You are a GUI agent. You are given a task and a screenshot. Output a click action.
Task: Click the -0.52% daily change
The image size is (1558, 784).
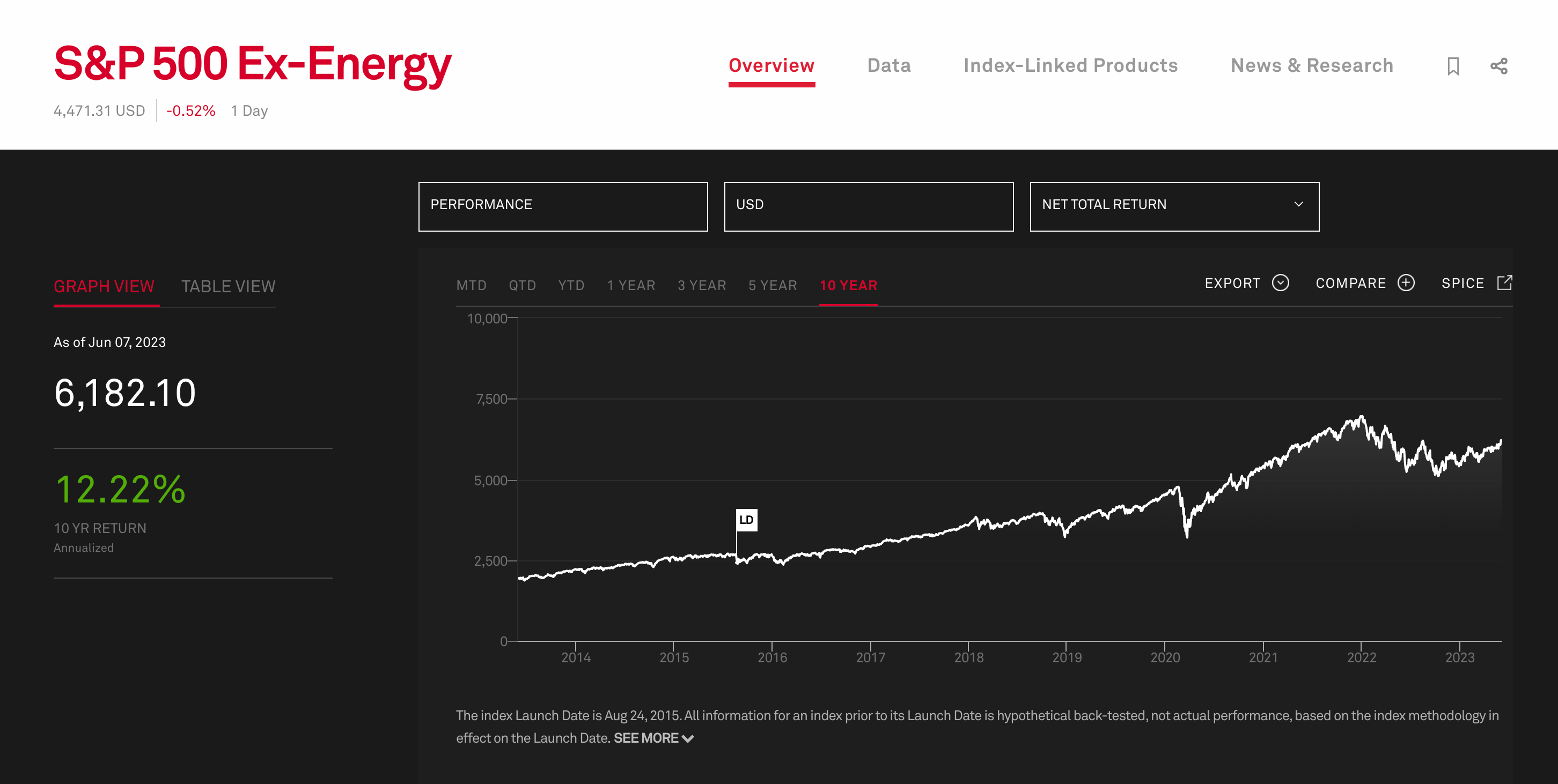click(x=190, y=110)
